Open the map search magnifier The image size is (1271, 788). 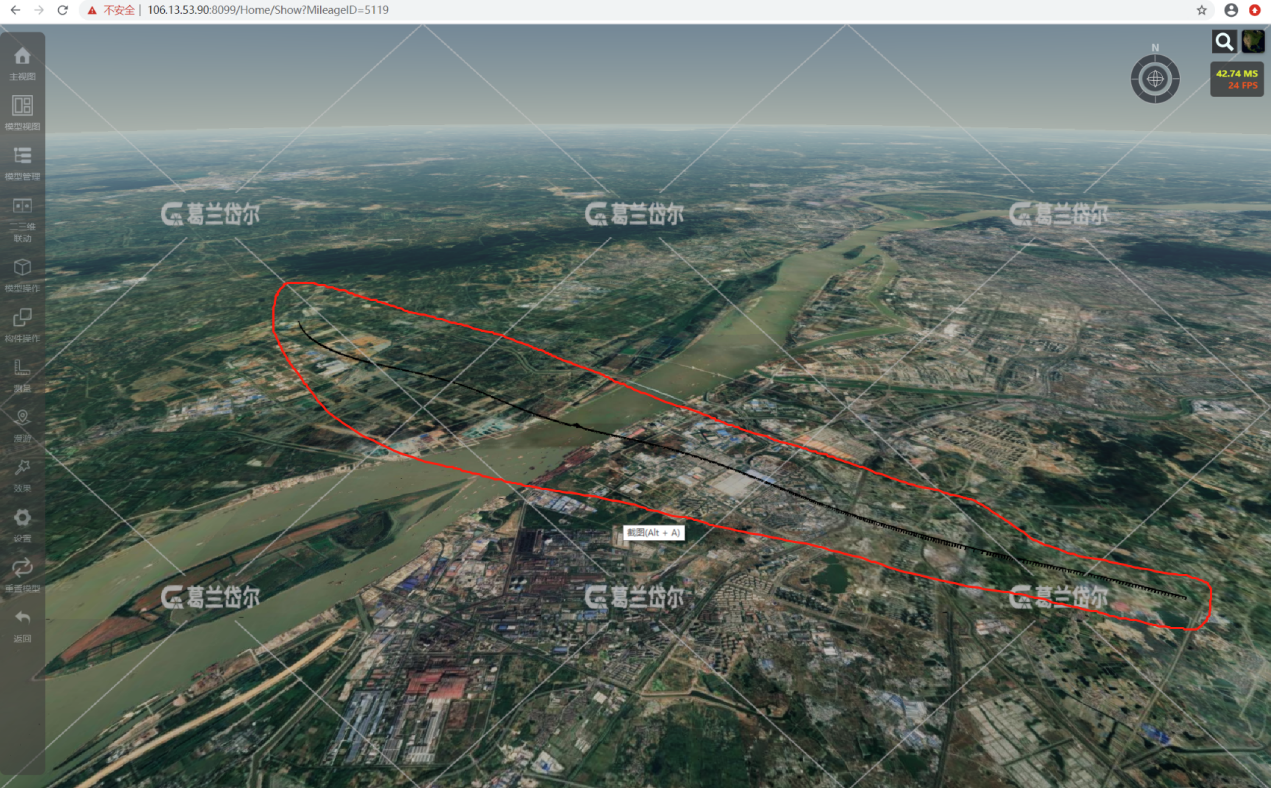click(1224, 41)
